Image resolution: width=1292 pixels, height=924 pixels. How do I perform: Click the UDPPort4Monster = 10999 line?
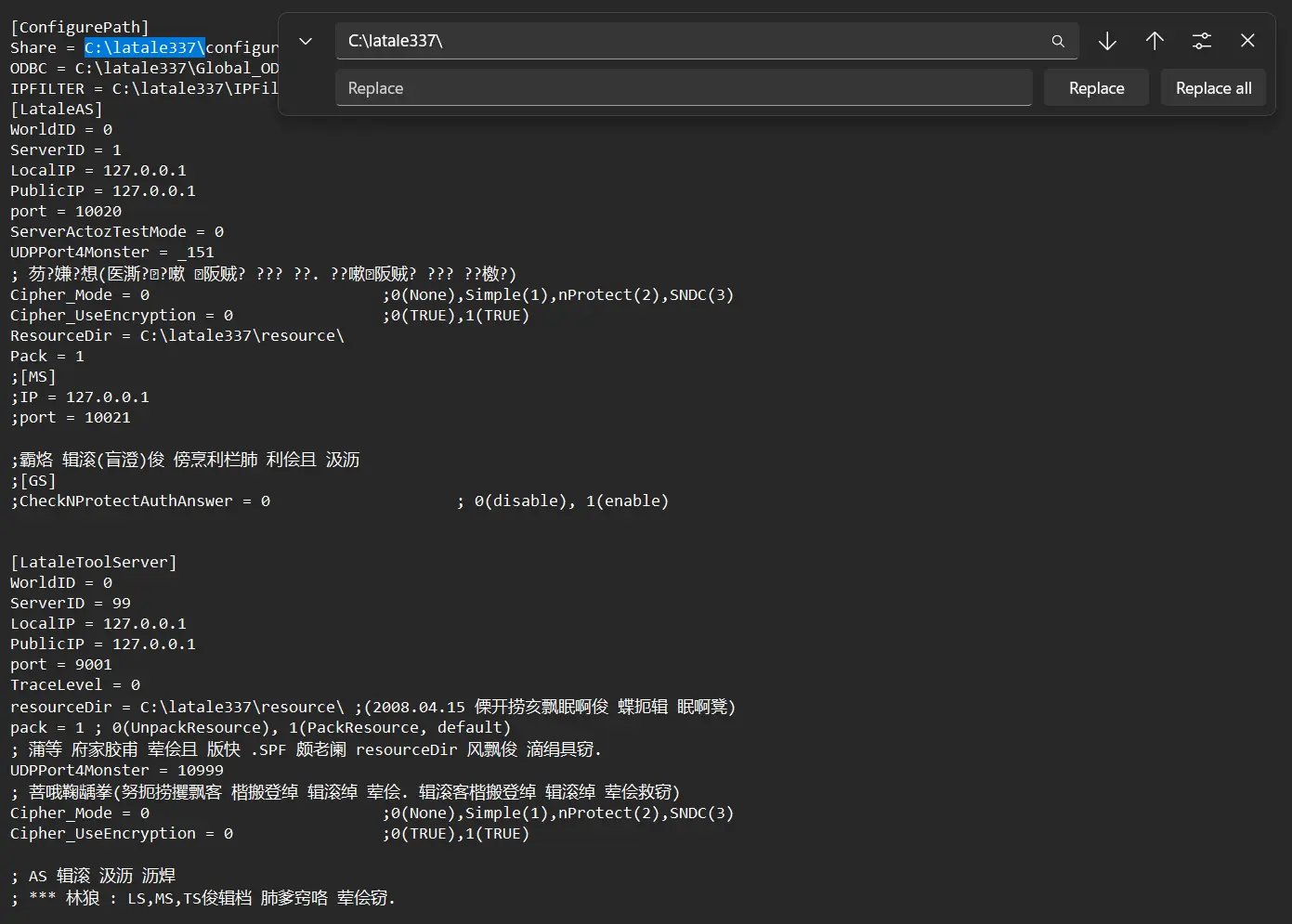tap(117, 770)
